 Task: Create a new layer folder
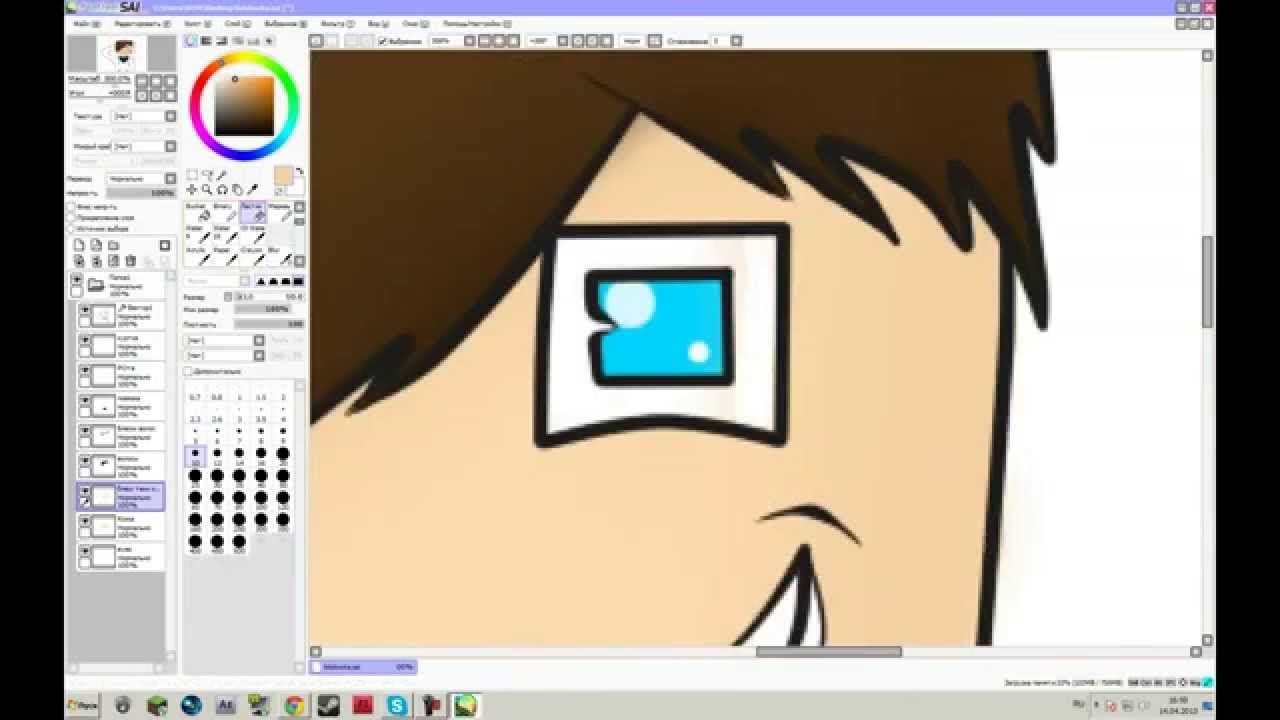[113, 245]
